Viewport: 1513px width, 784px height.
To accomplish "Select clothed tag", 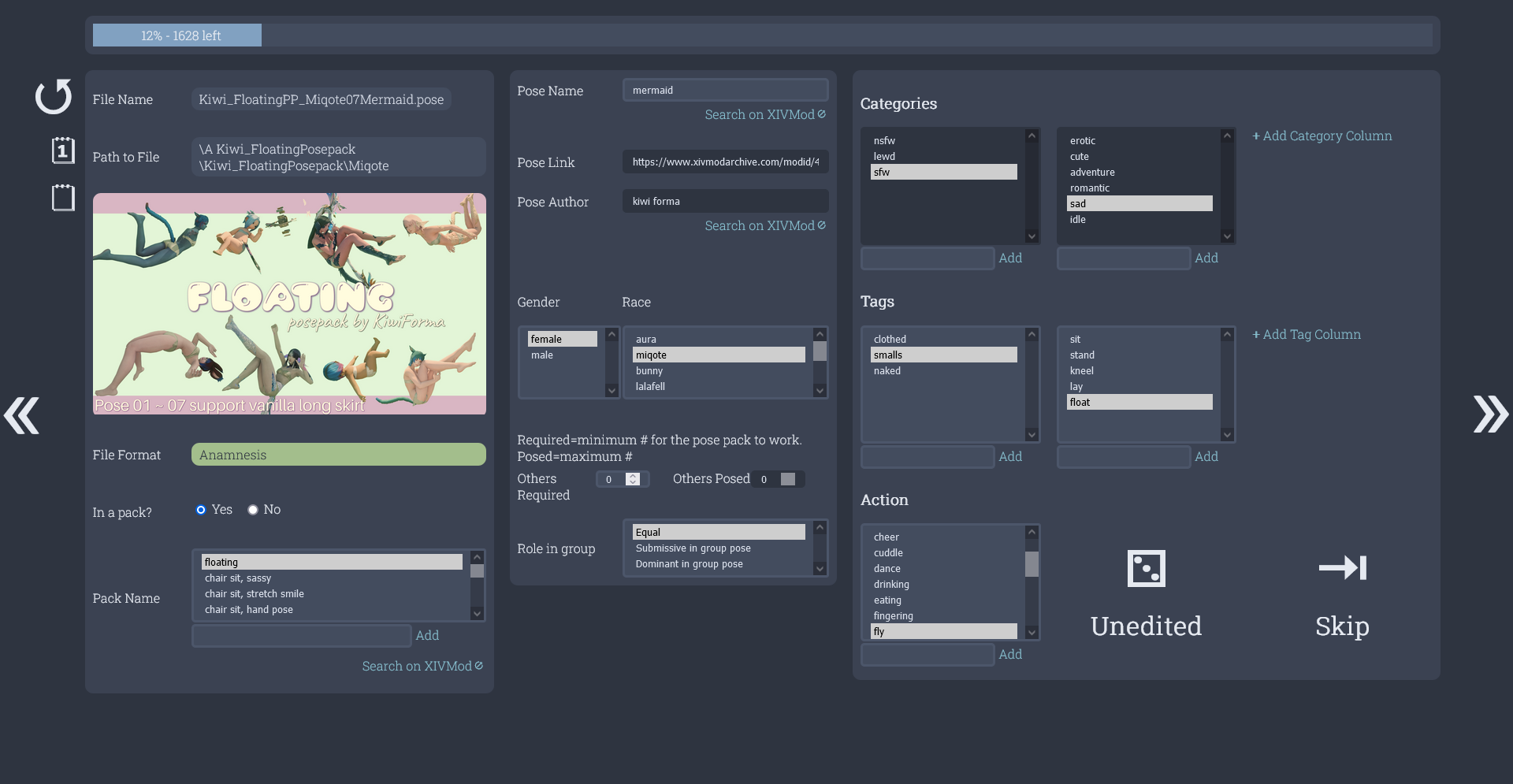I will (944, 339).
